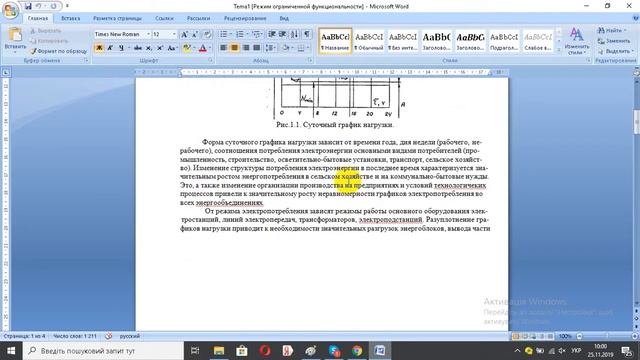Align text to the left
This screenshot has width=640, height=360.
point(223,48)
